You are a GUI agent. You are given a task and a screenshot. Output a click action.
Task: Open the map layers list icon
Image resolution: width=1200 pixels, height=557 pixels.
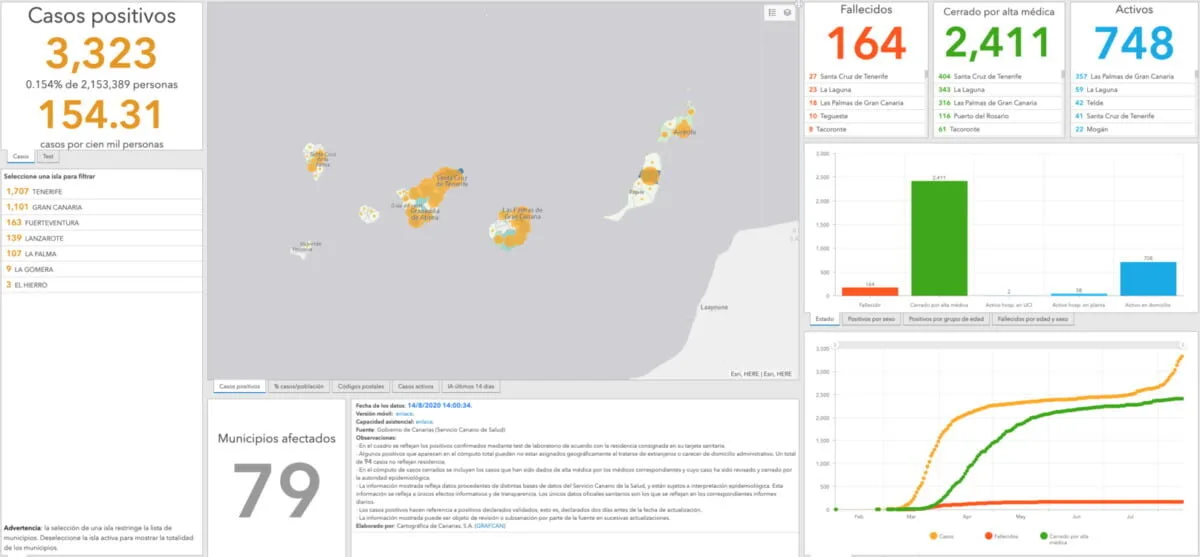[x=788, y=13]
